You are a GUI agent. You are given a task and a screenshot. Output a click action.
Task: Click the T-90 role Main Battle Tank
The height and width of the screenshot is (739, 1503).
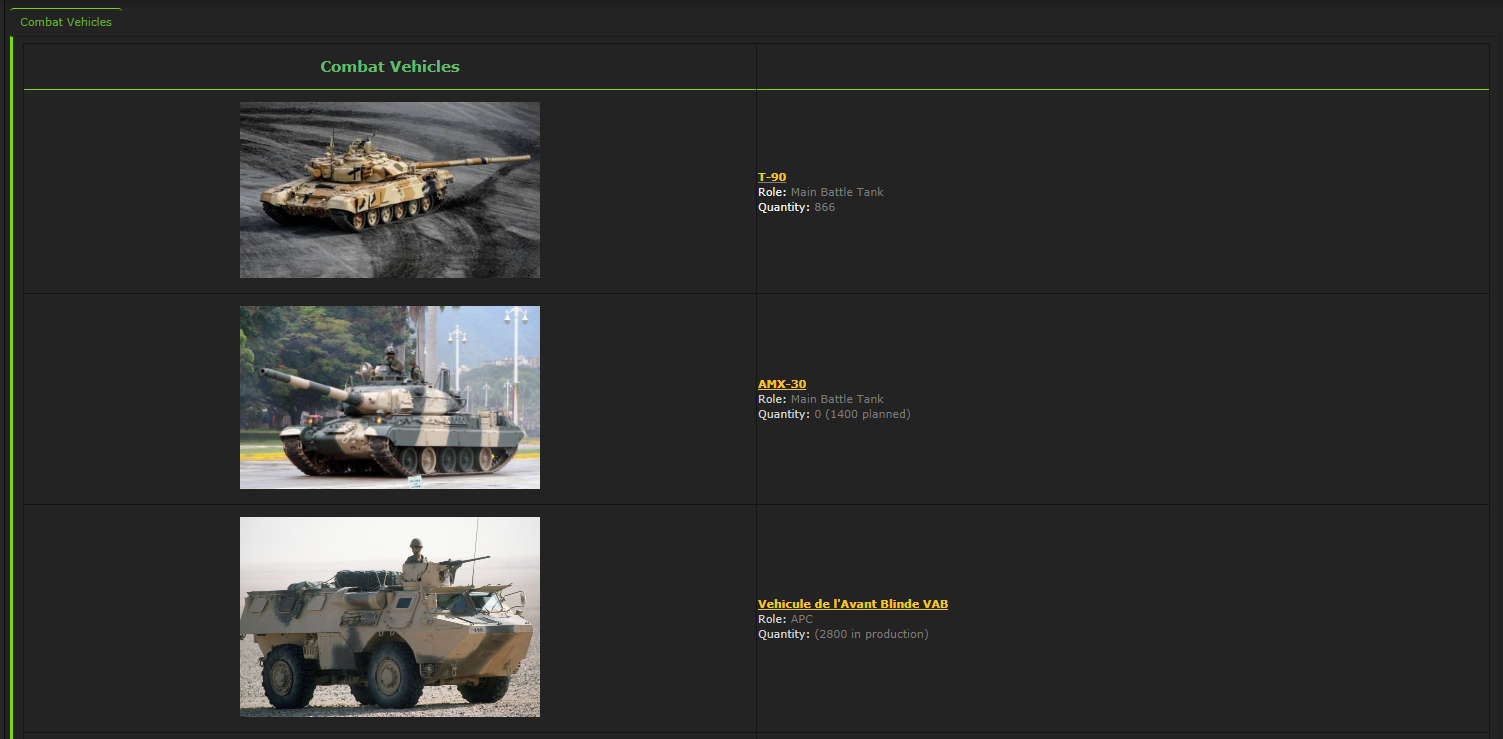tap(837, 192)
